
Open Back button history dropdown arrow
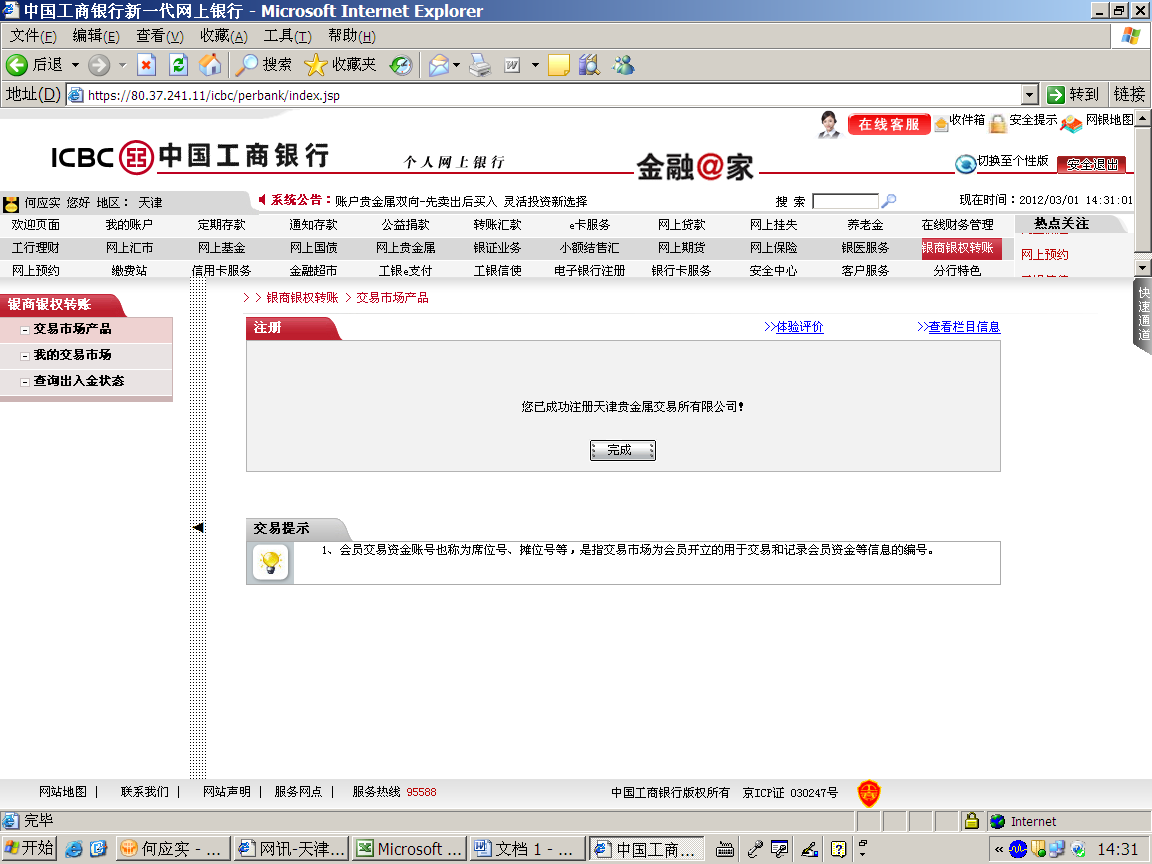pos(75,65)
